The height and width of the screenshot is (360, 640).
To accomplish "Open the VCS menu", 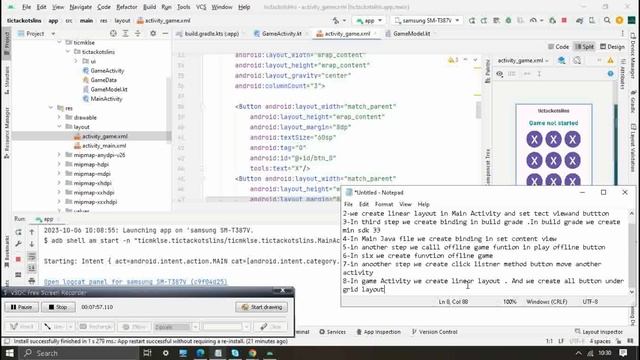I will pyautogui.click(x=201, y=7).
